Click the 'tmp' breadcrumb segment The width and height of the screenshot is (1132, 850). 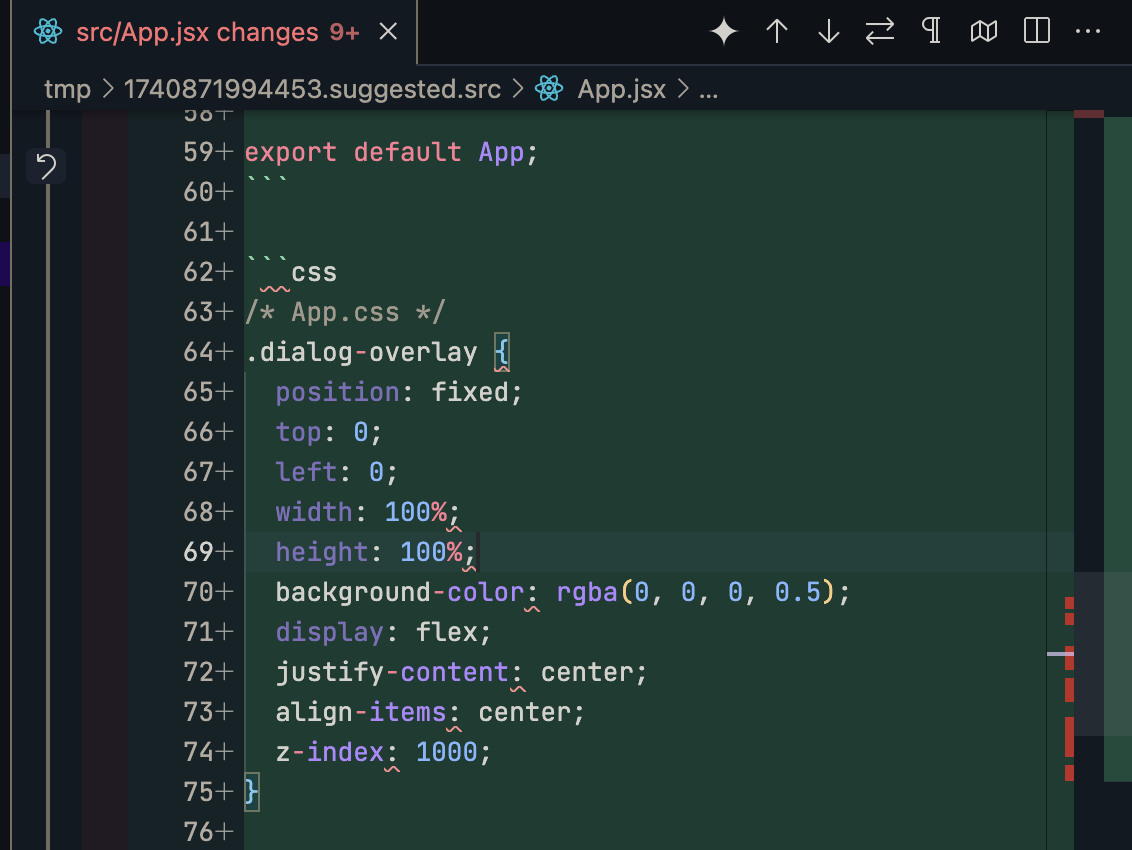(67, 90)
